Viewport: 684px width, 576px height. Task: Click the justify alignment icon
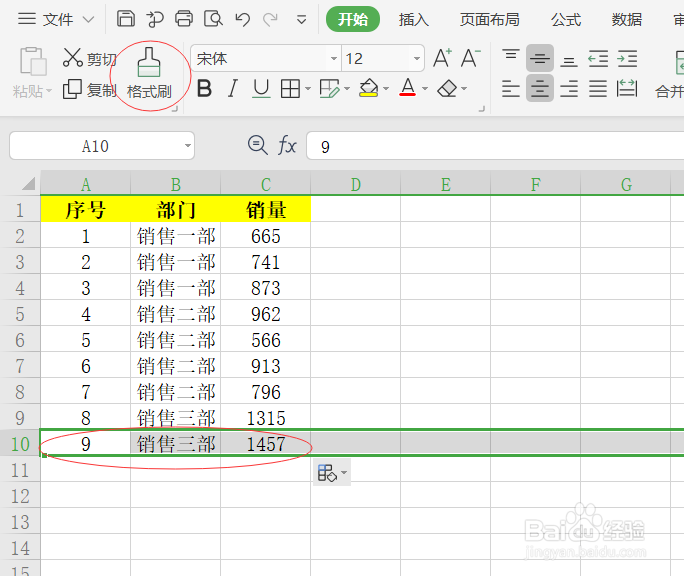[598, 89]
